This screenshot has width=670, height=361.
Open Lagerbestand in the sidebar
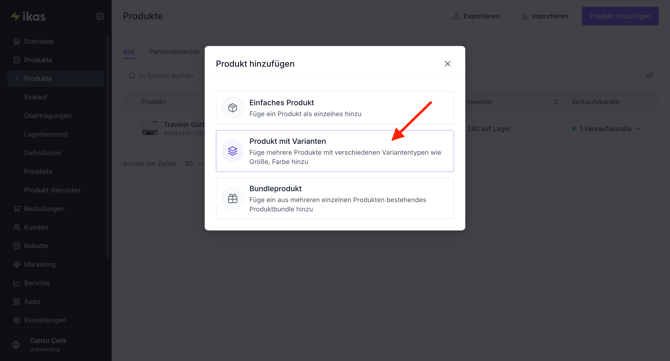pos(46,134)
